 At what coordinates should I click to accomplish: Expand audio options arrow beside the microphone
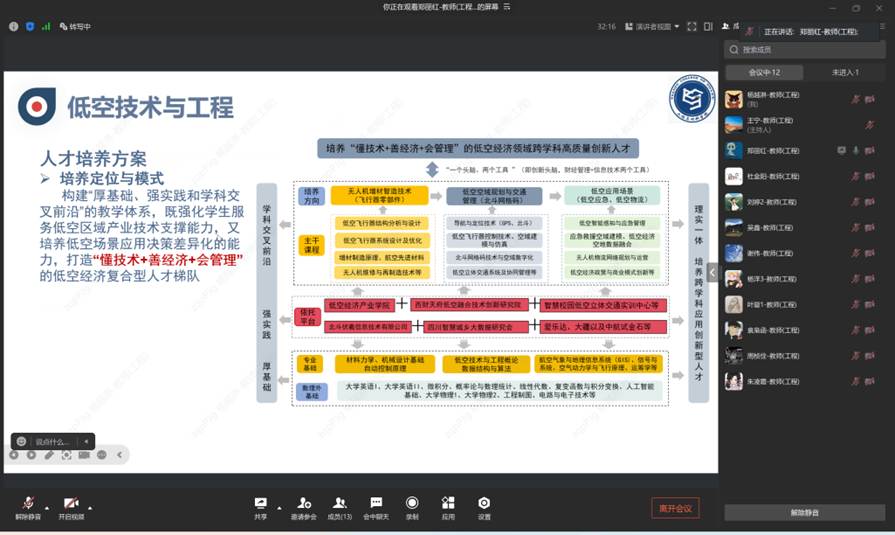click(x=45, y=504)
